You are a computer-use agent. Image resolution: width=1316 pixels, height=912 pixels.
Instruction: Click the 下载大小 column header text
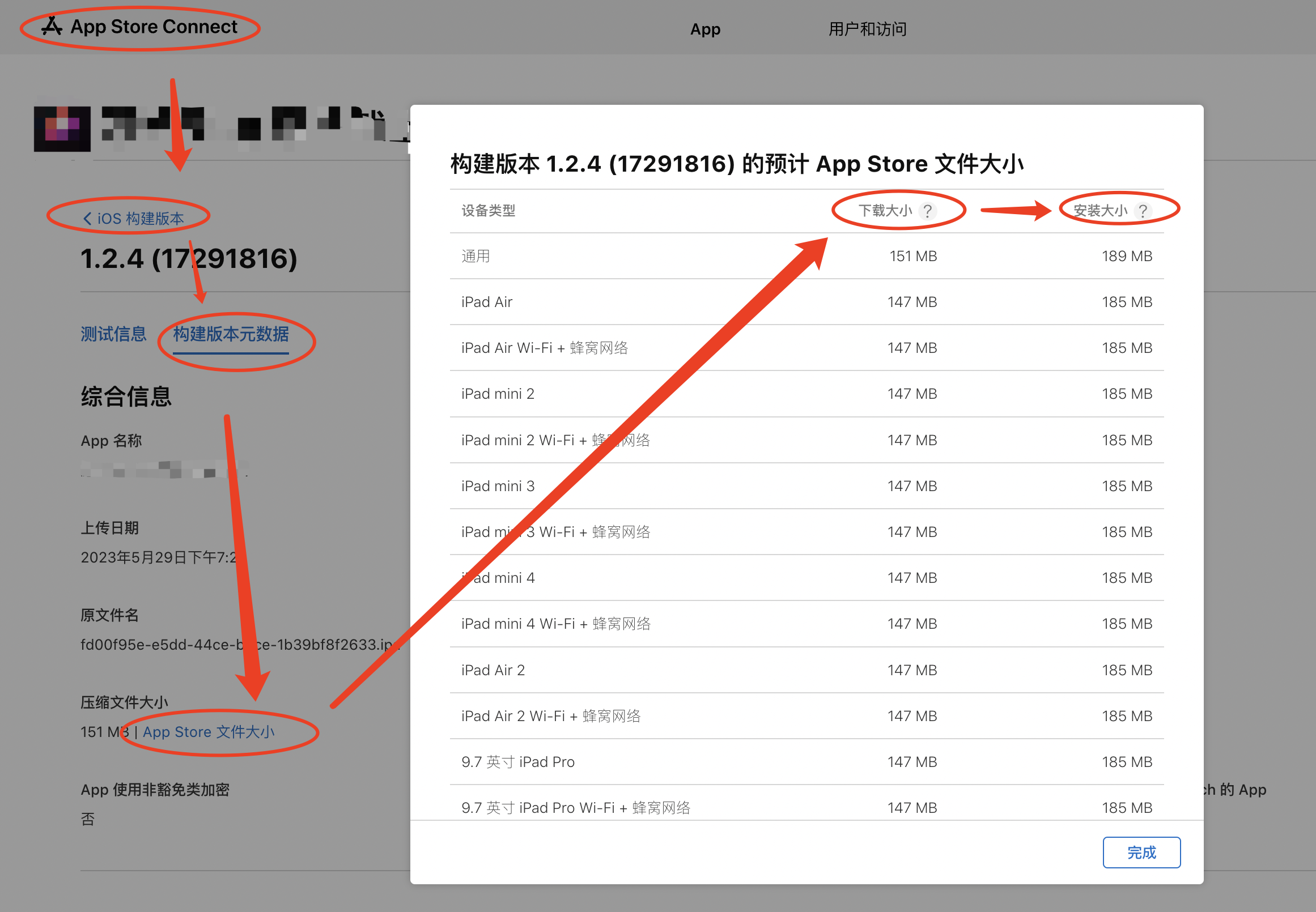coord(885,211)
